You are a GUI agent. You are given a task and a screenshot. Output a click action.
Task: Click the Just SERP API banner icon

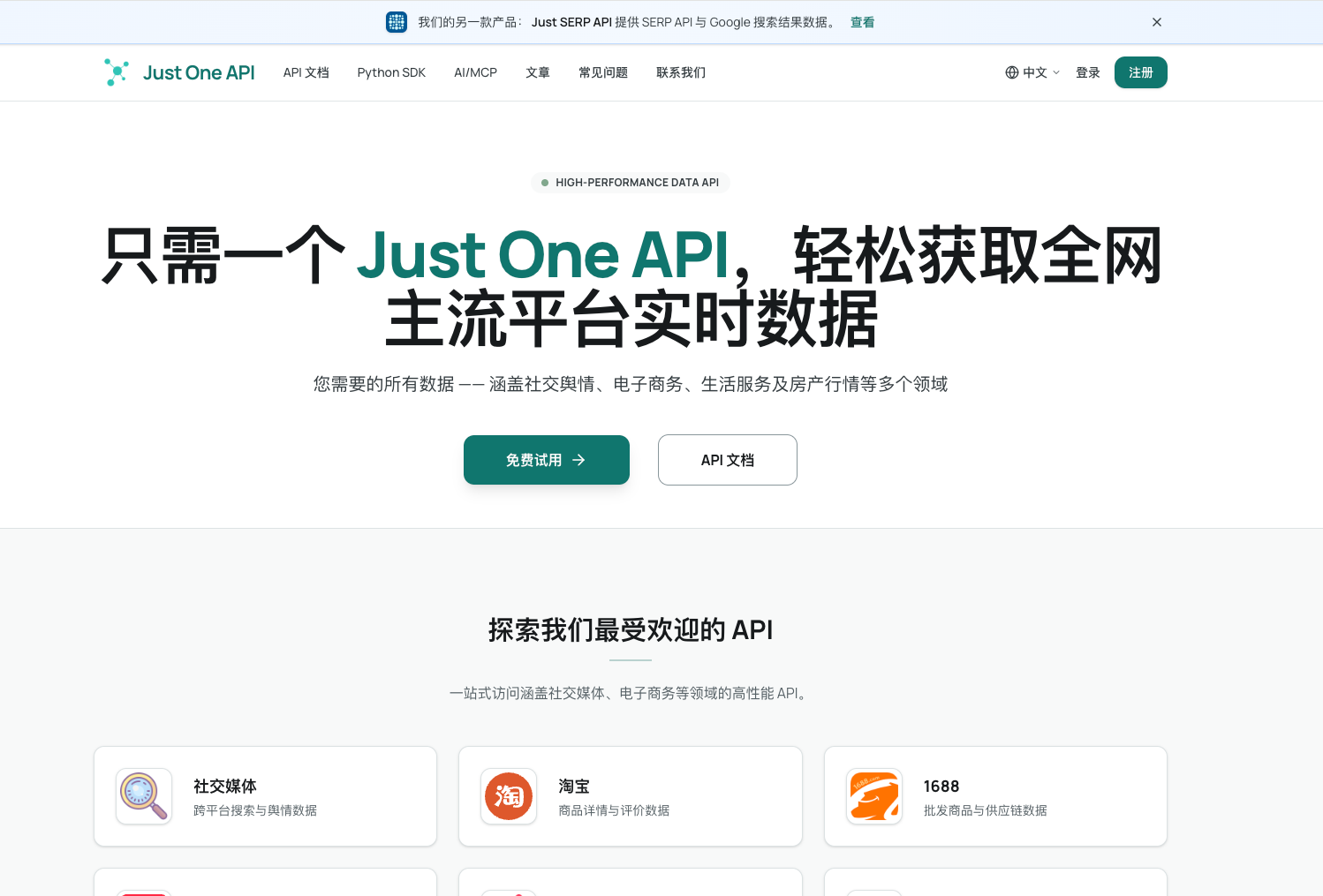click(x=397, y=22)
